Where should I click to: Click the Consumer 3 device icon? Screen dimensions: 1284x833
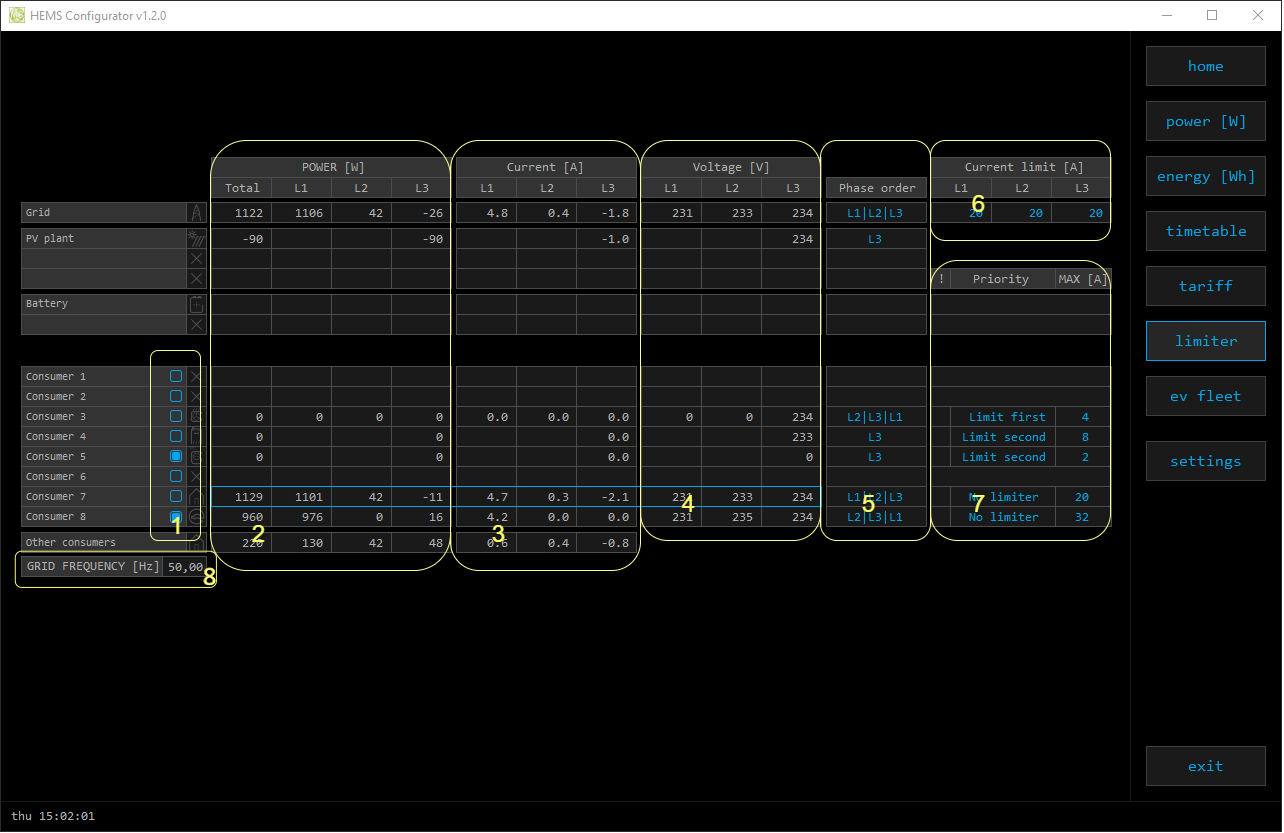point(196,417)
